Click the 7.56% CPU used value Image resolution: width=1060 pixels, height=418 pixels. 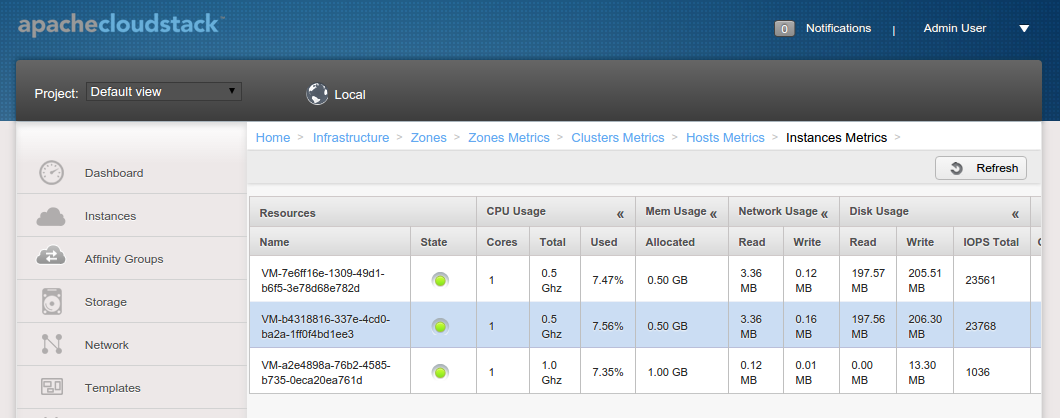point(608,326)
